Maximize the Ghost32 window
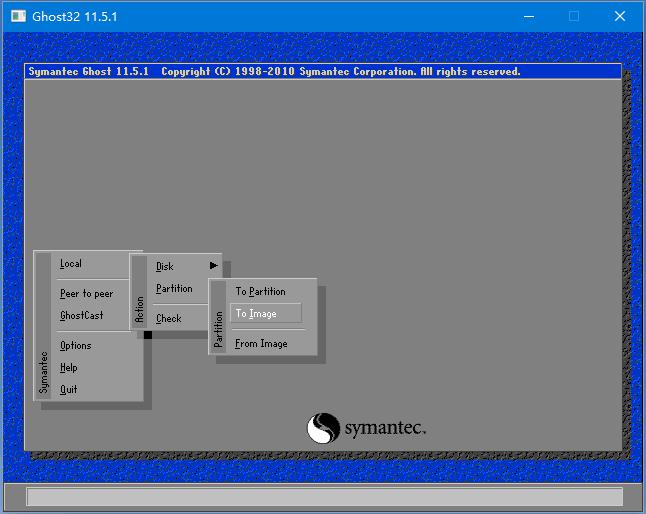 click(x=574, y=16)
